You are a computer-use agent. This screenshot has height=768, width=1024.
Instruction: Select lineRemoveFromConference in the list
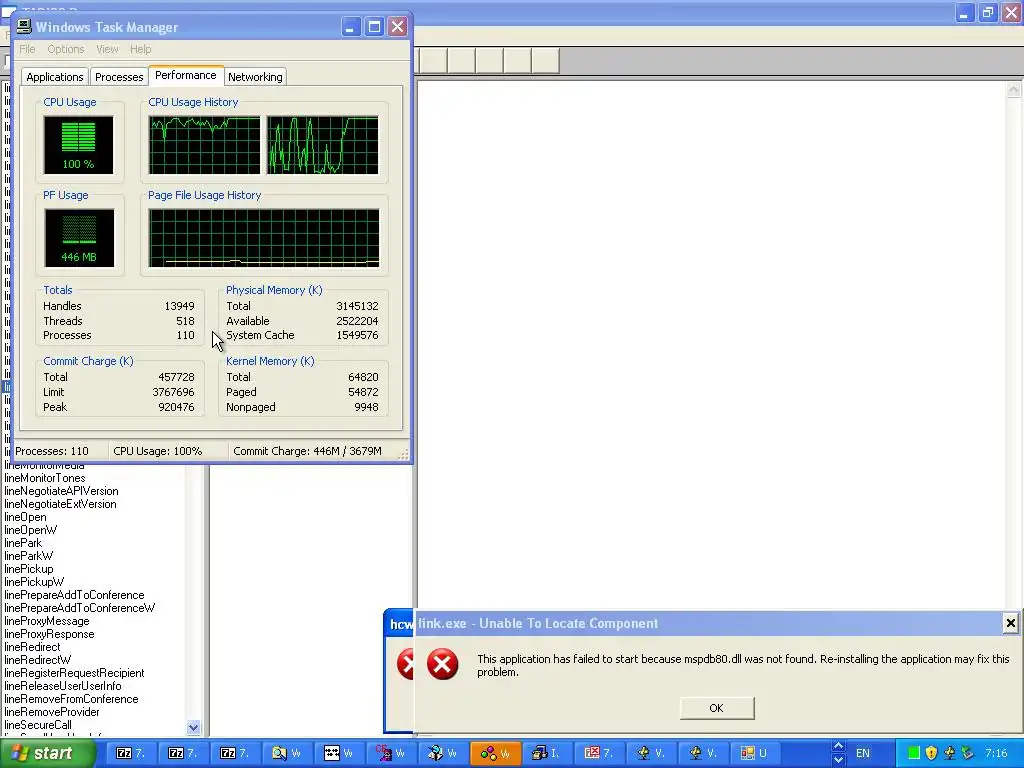tap(71, 699)
